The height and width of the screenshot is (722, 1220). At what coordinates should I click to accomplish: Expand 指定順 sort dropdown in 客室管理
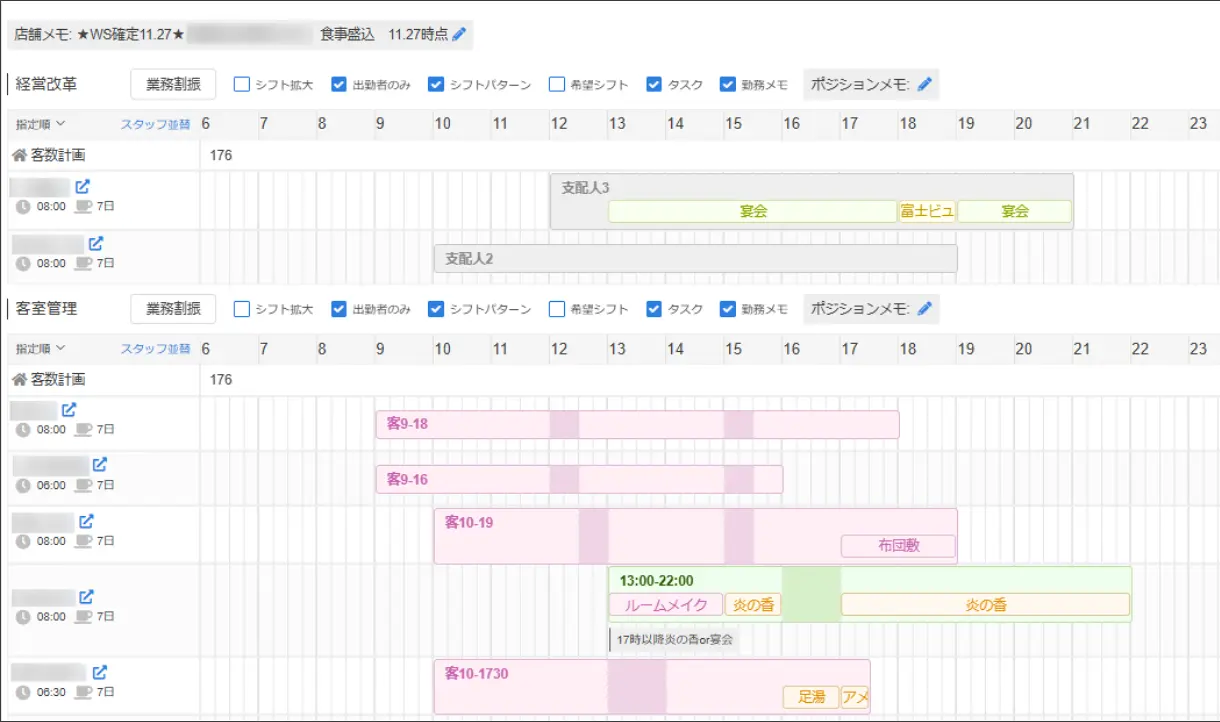click(x=40, y=349)
